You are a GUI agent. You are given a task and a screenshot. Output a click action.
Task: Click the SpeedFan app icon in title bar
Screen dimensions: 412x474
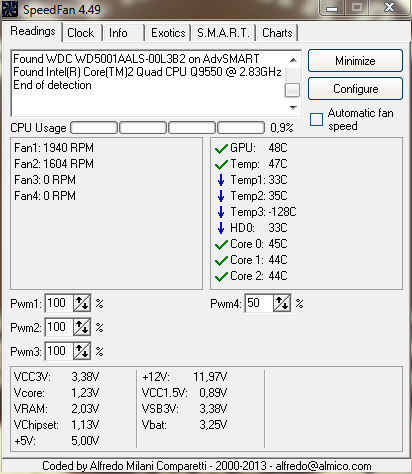(10, 9)
